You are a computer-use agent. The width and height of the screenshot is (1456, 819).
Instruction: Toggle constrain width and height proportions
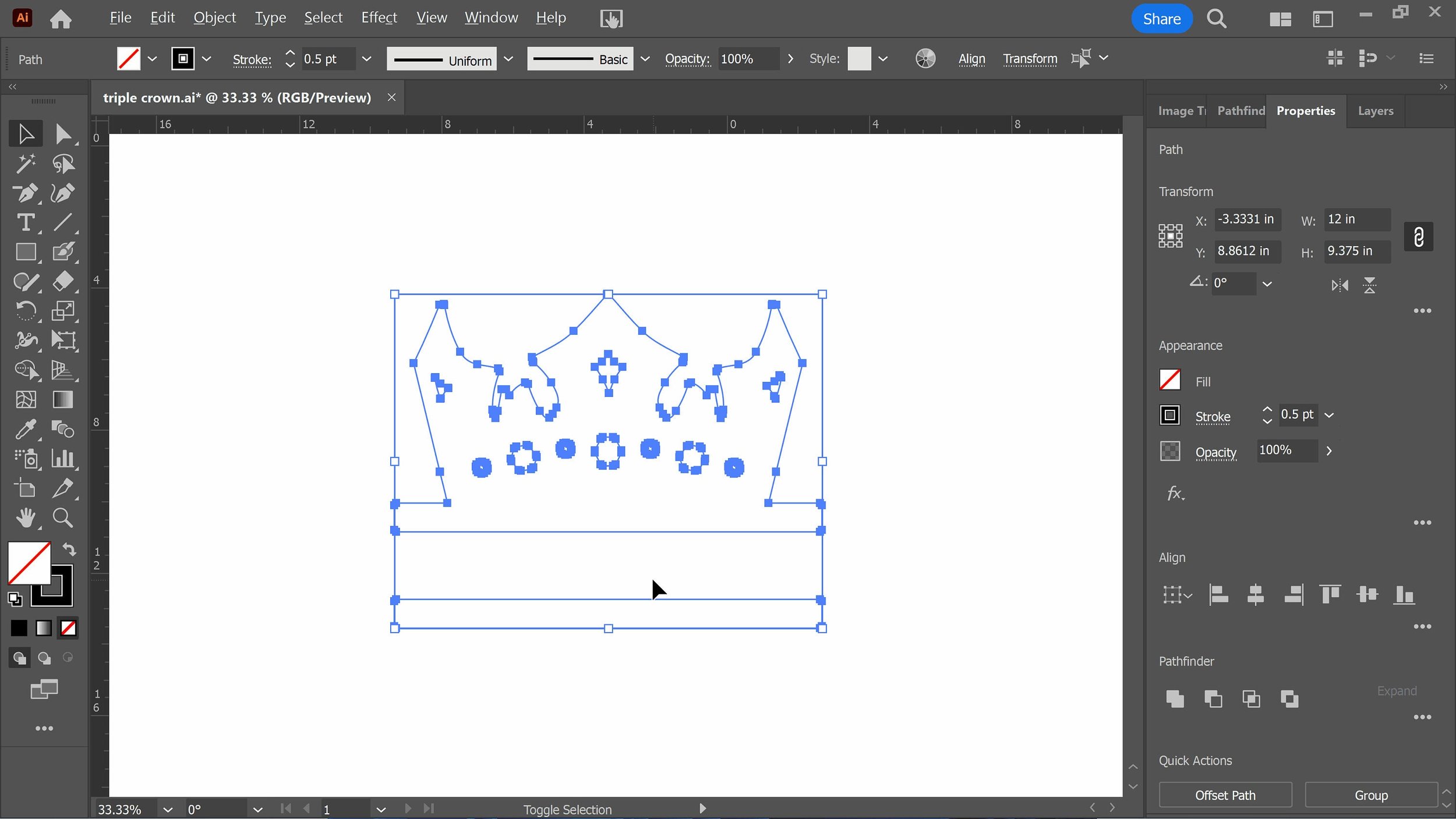pos(1419,237)
